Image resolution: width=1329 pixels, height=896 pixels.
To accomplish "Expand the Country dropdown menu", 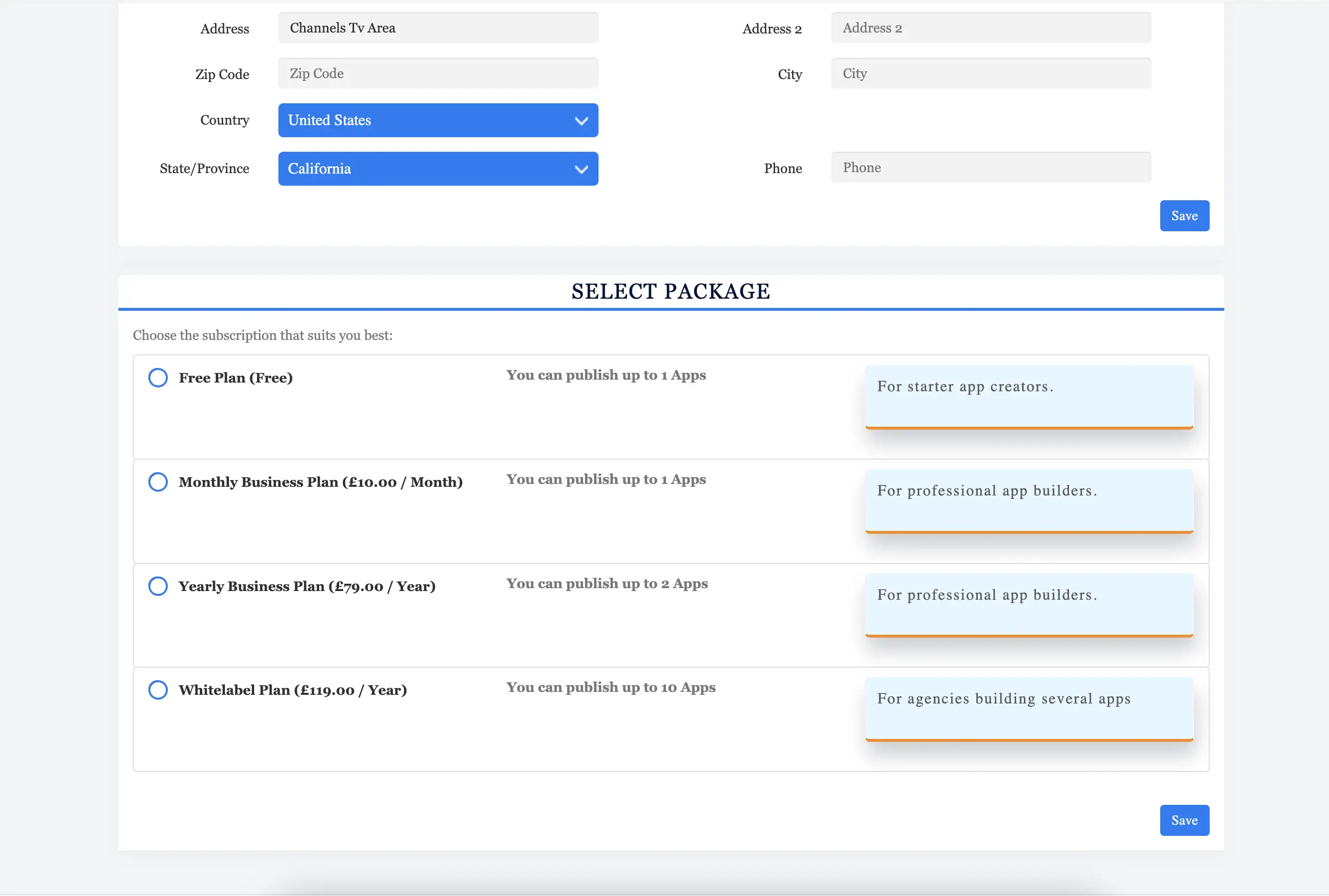I will click(x=437, y=120).
